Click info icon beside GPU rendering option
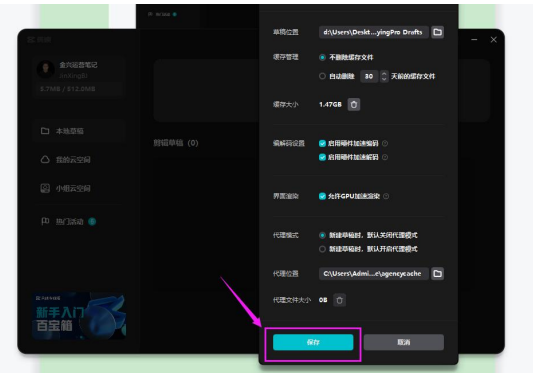This screenshot has height=373, width=533. (x=386, y=196)
